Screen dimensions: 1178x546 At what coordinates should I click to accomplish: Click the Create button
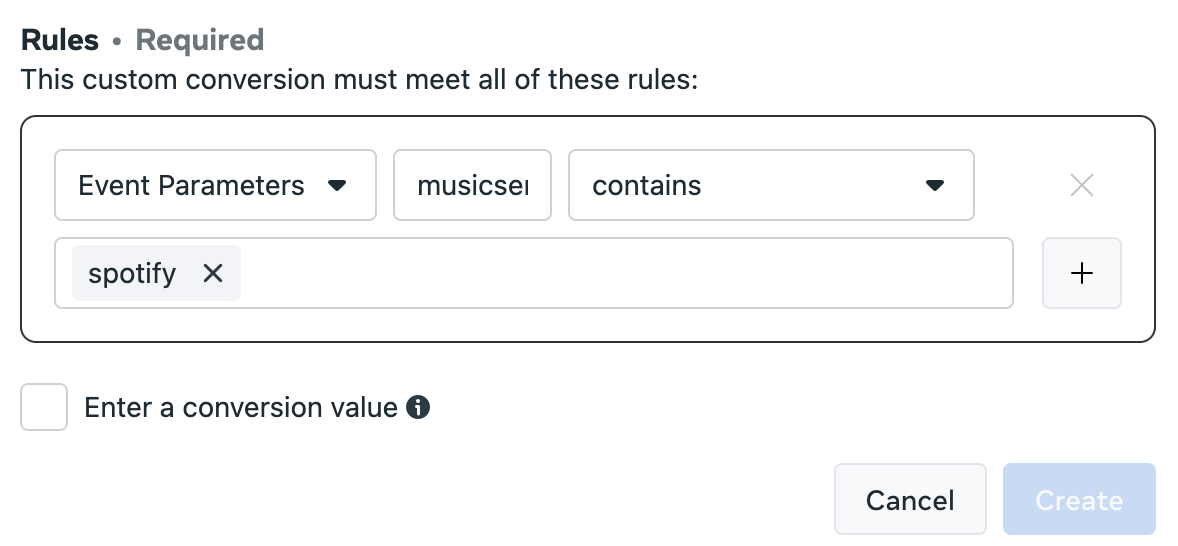point(1079,499)
